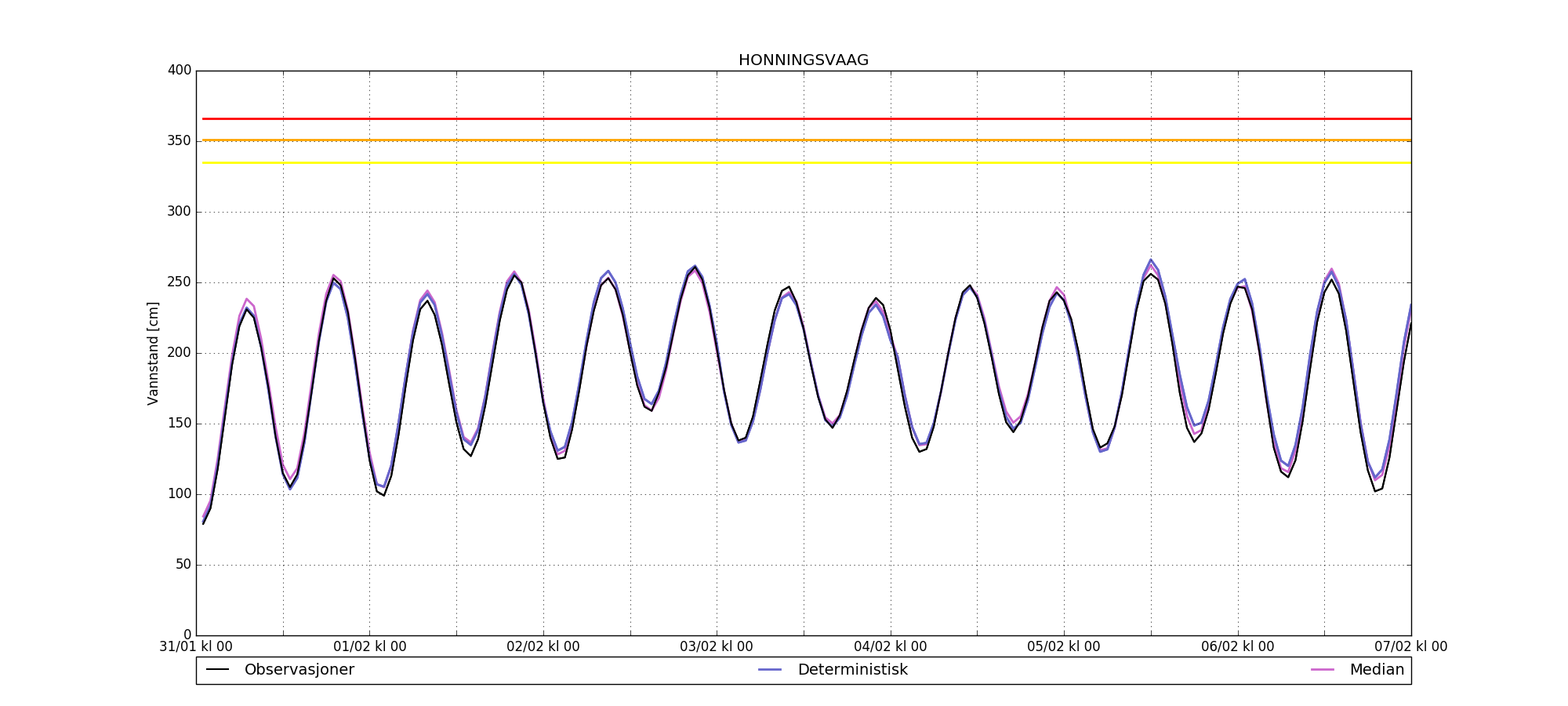
Task: Click the 03/02 kl 00 date tick
Action: click(717, 647)
